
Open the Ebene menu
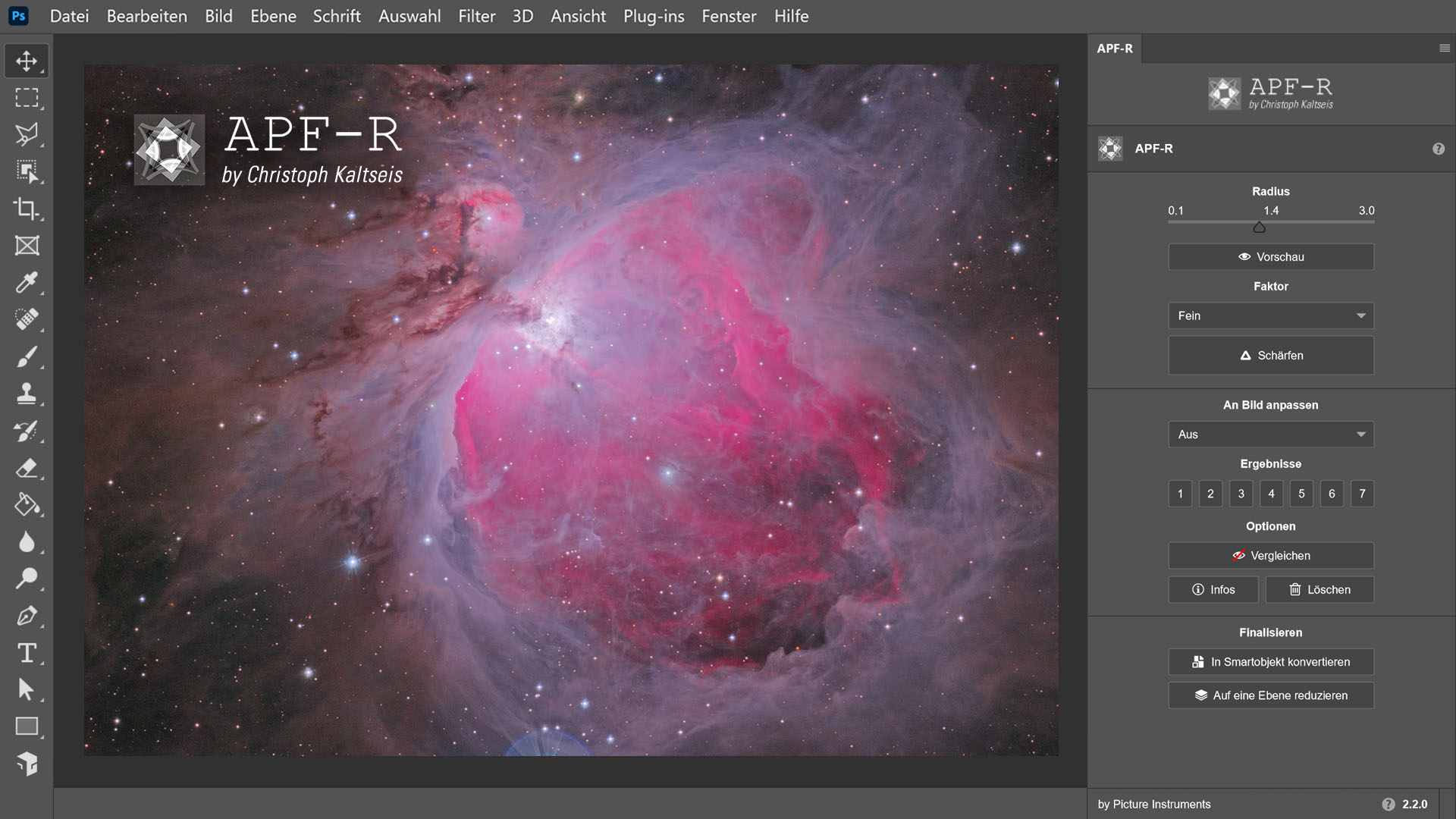[274, 16]
